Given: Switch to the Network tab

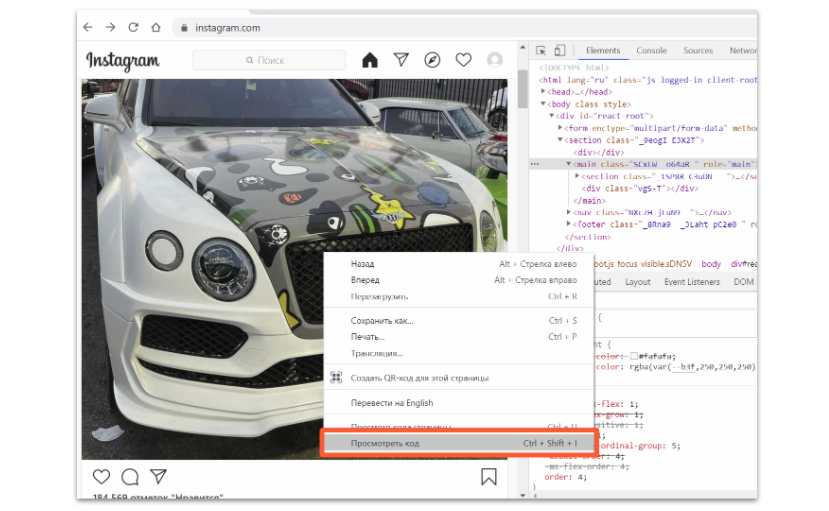Looking at the screenshot, I should click(x=743, y=51).
